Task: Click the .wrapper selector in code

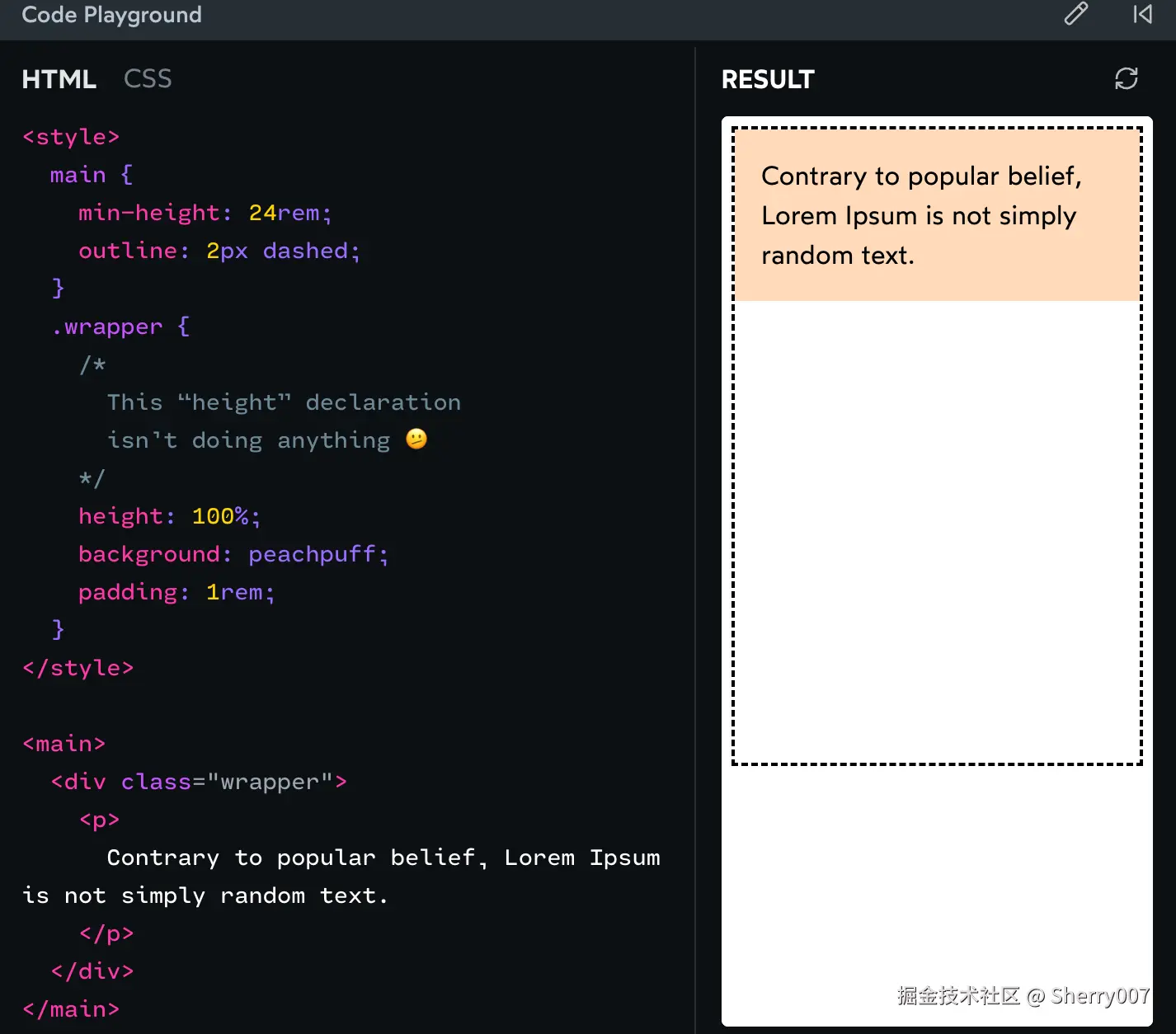Action: click(x=107, y=327)
